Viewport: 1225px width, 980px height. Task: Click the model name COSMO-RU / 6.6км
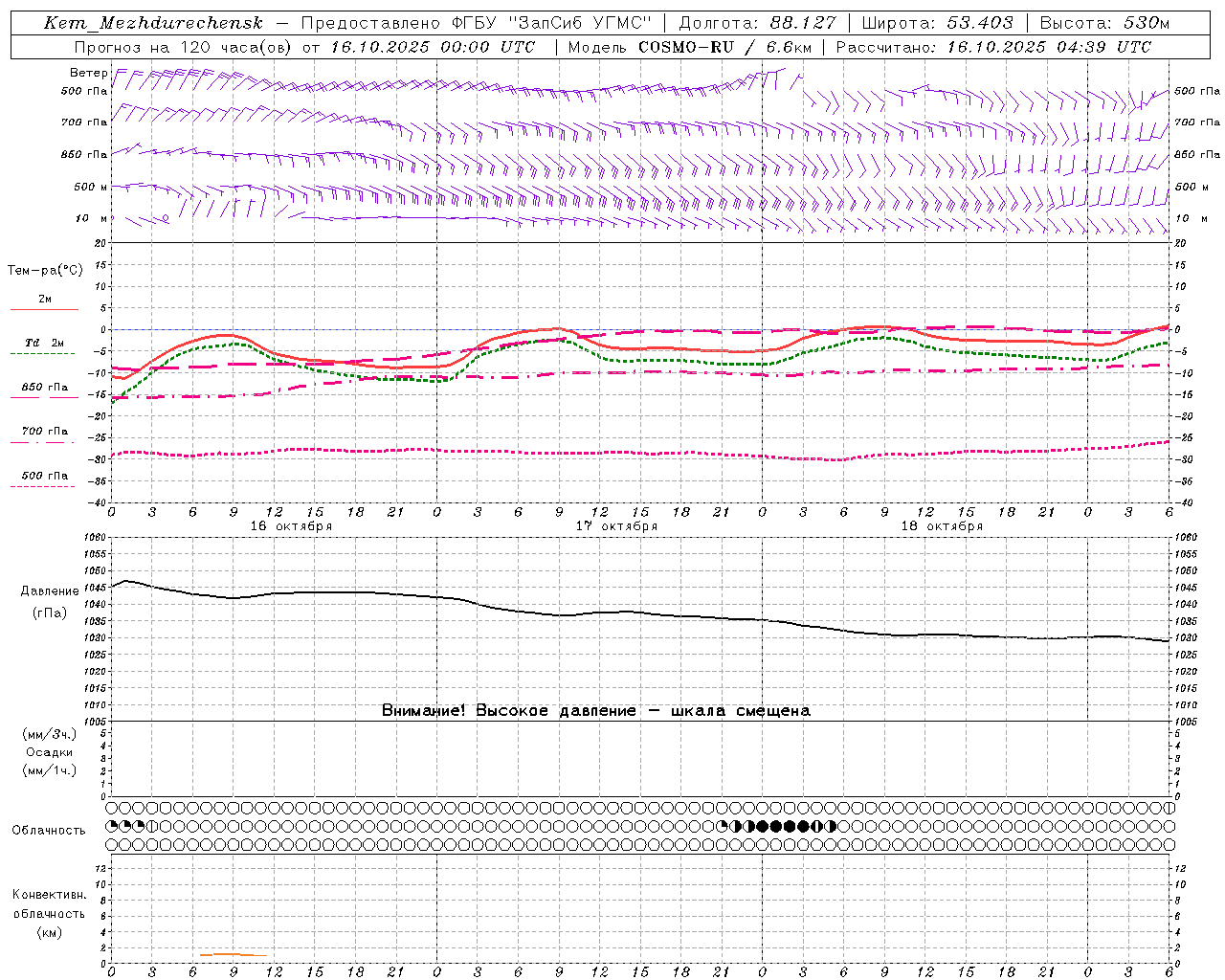click(726, 47)
